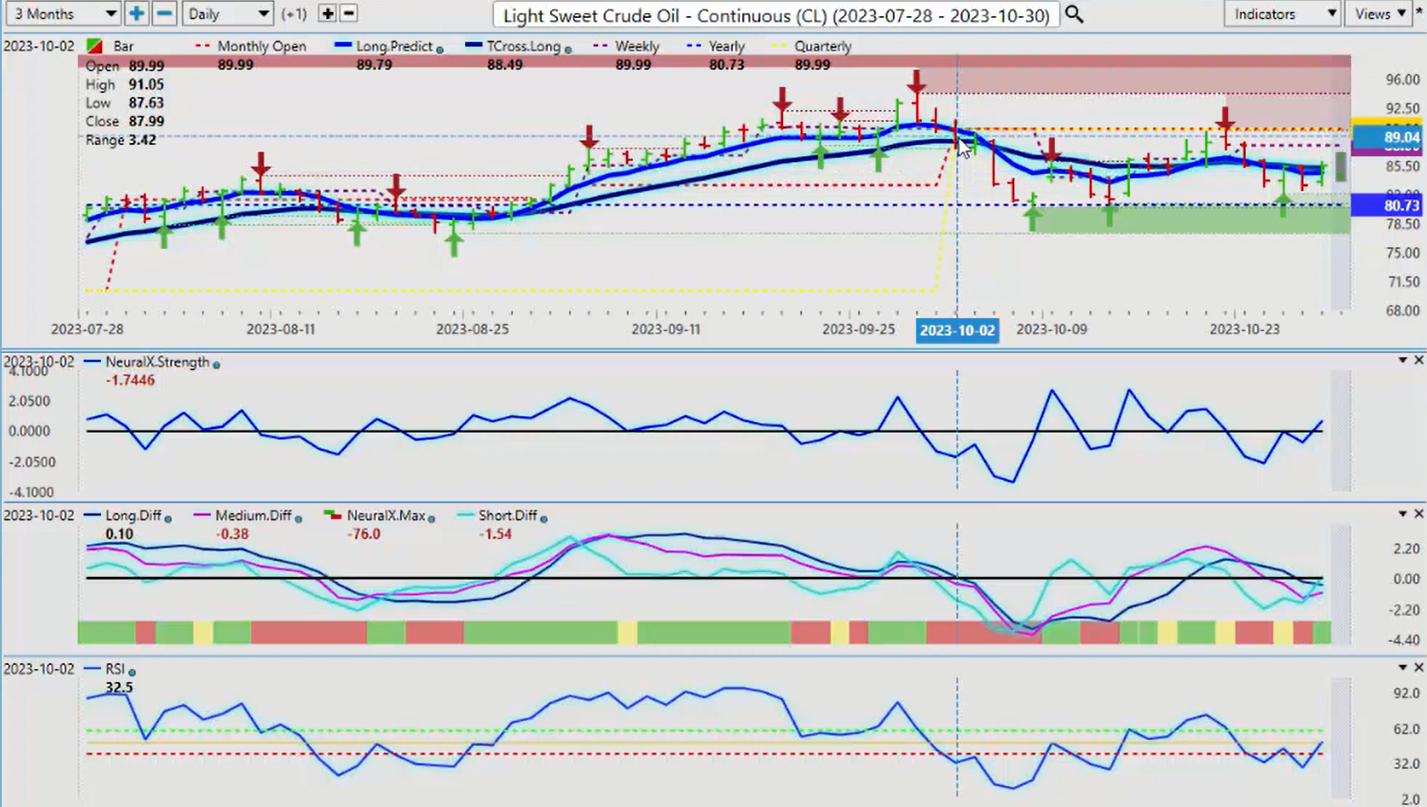This screenshot has height=807, width=1427.
Task: Click the blue minus zoom-out button
Action: pyautogui.click(x=166, y=14)
